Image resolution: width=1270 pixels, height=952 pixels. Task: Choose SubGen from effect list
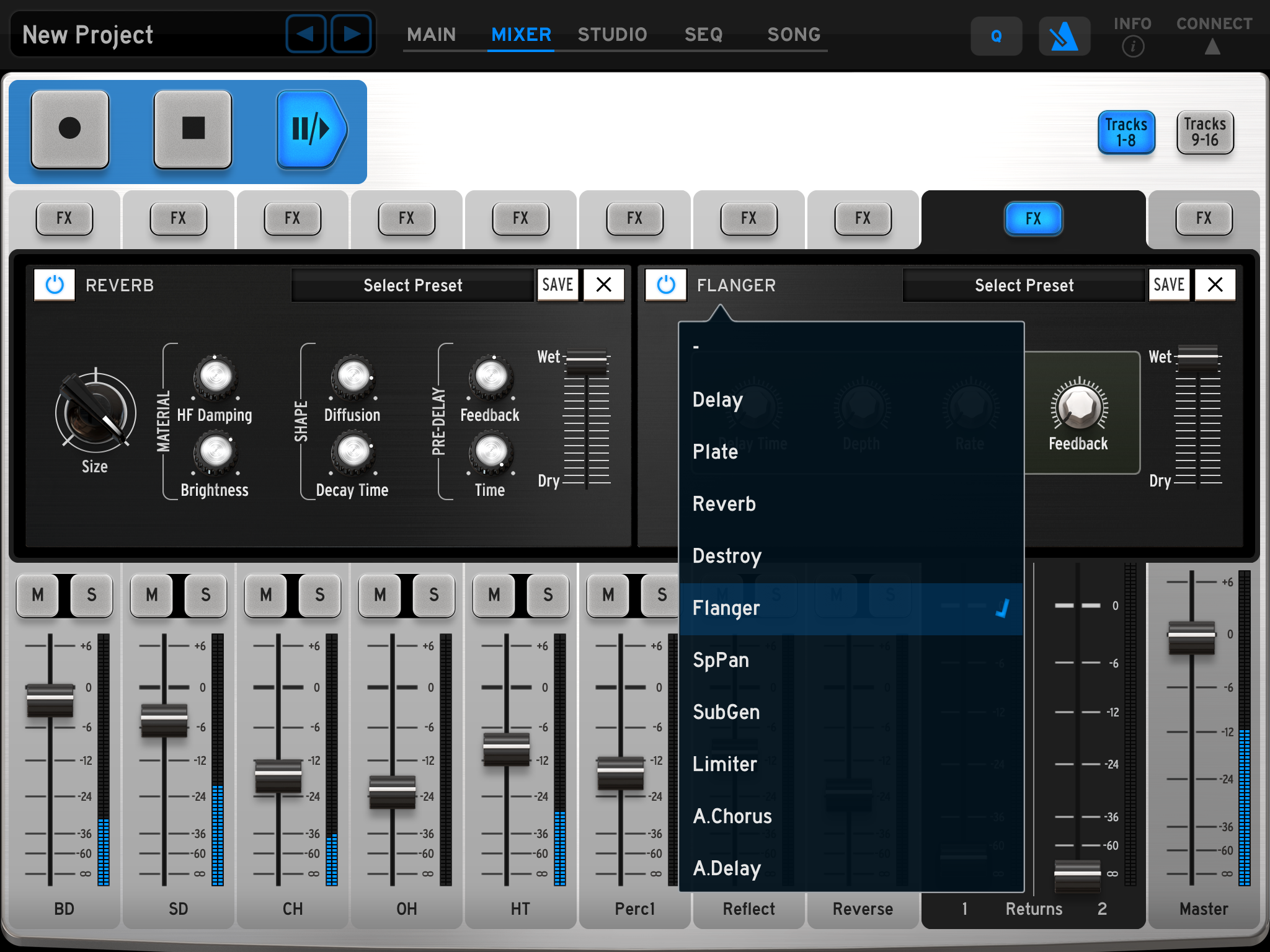(851, 712)
